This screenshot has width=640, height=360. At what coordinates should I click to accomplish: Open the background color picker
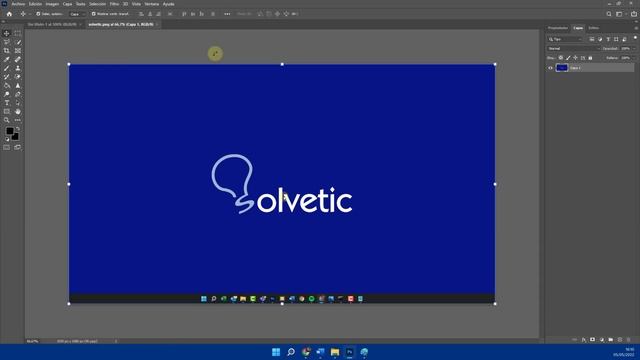pyautogui.click(x=16, y=137)
